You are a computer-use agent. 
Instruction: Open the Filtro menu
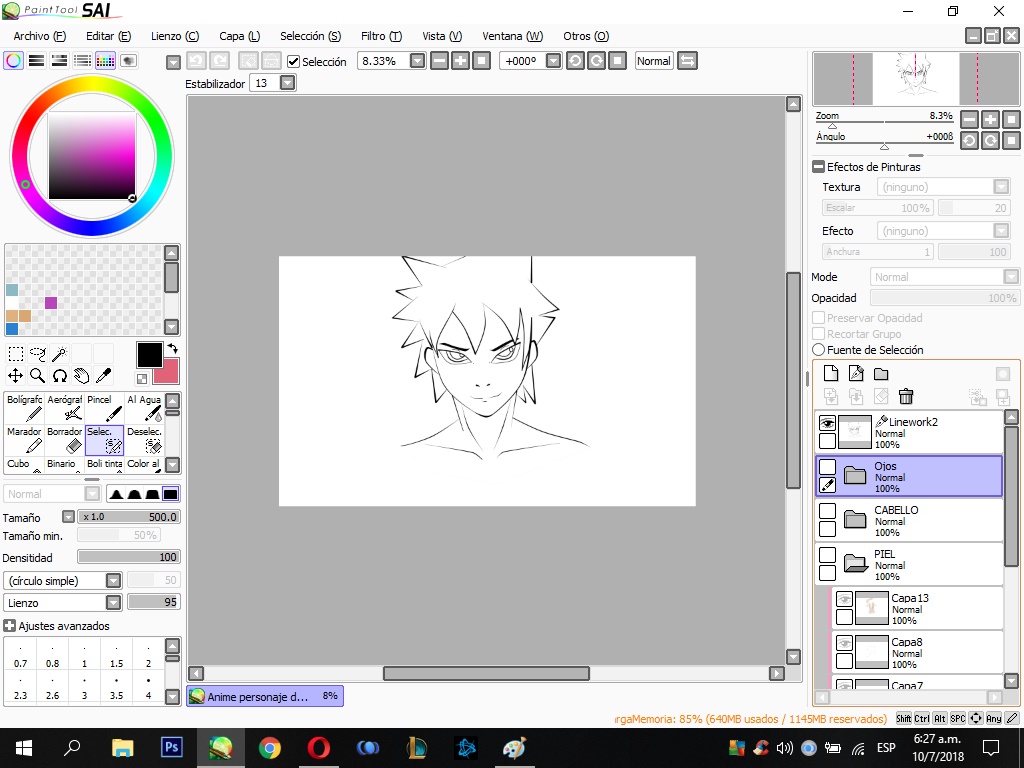[381, 36]
